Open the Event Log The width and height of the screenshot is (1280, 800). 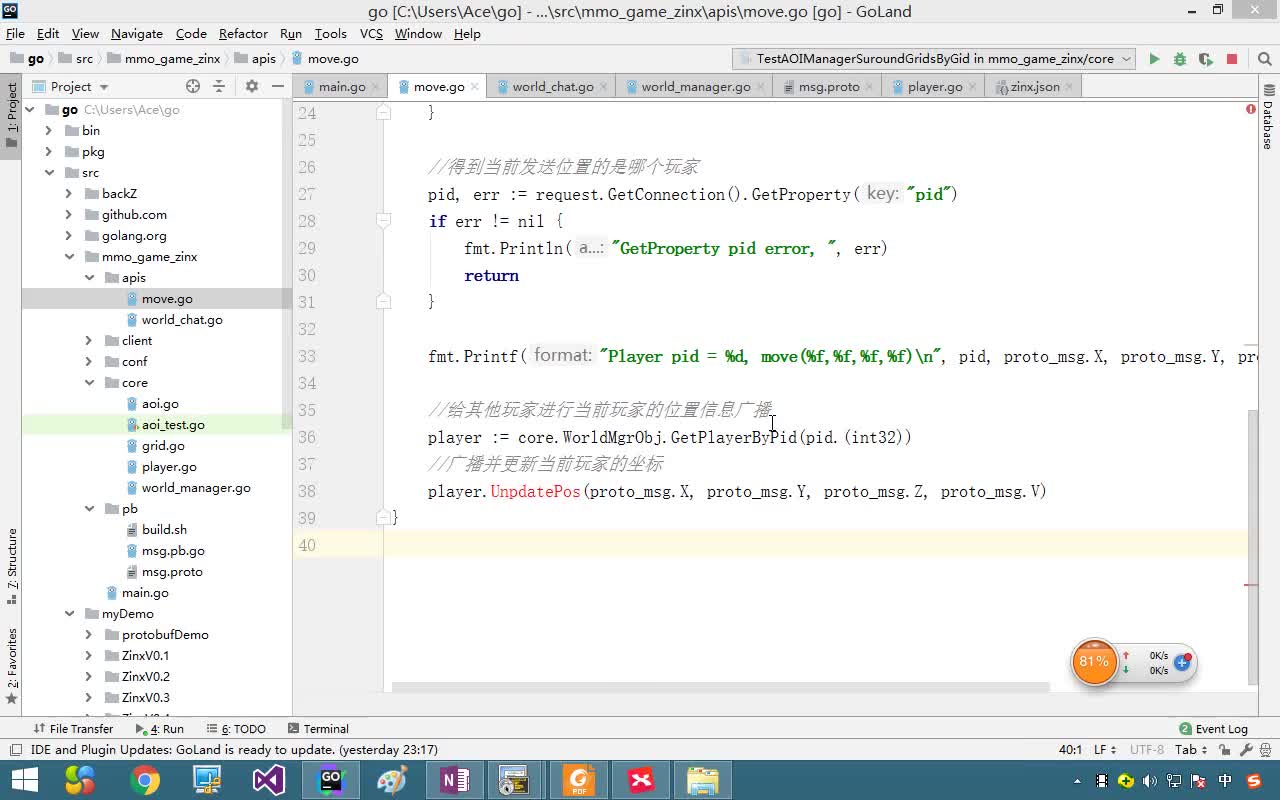coord(1213,729)
